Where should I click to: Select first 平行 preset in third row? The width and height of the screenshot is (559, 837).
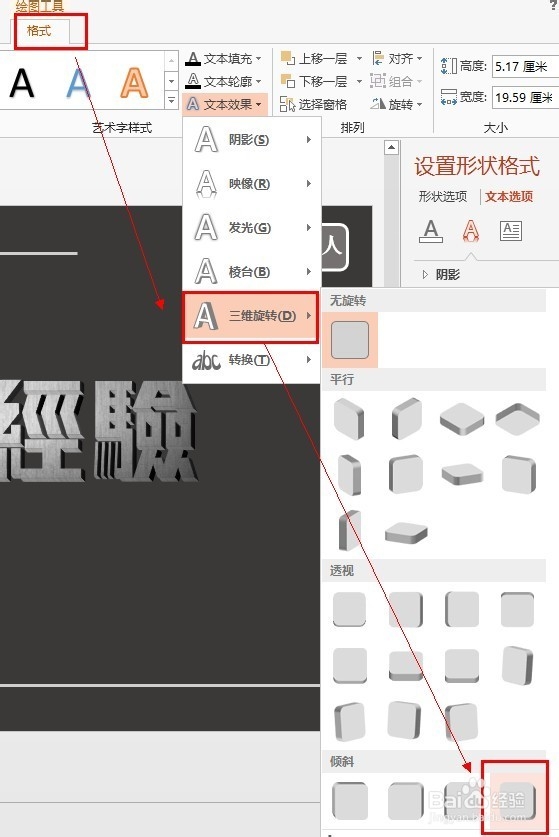(x=350, y=530)
